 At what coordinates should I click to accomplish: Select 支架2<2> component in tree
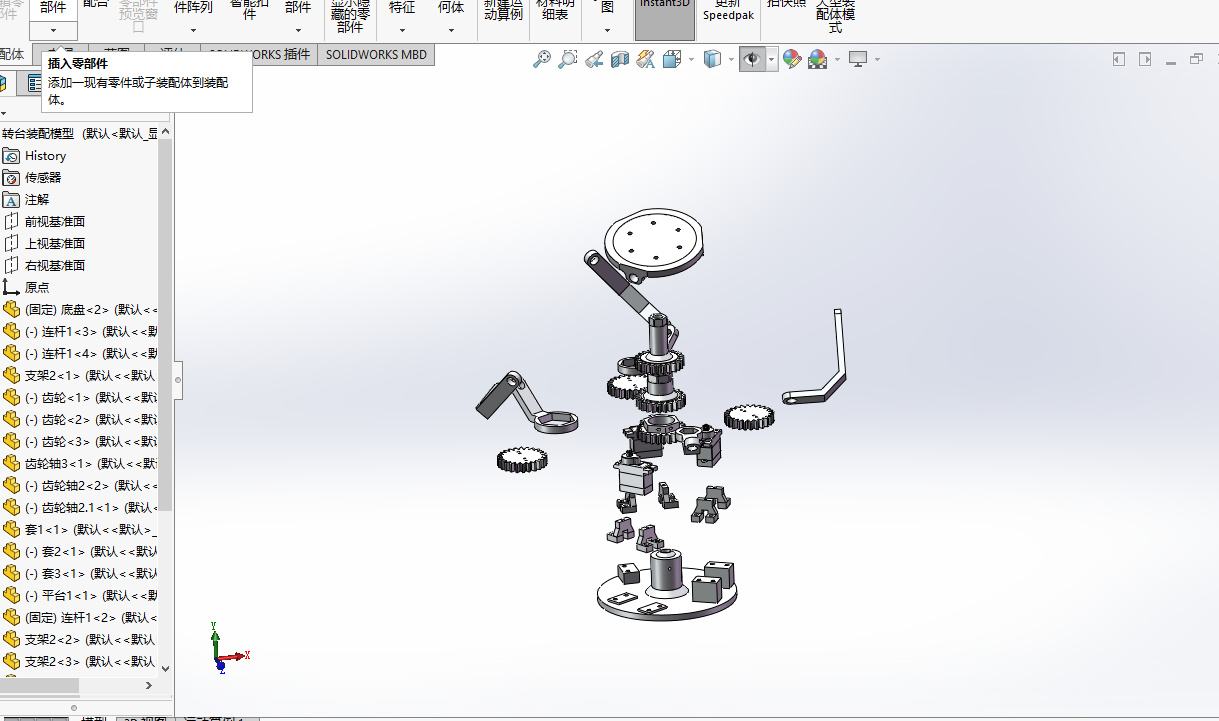click(x=78, y=640)
